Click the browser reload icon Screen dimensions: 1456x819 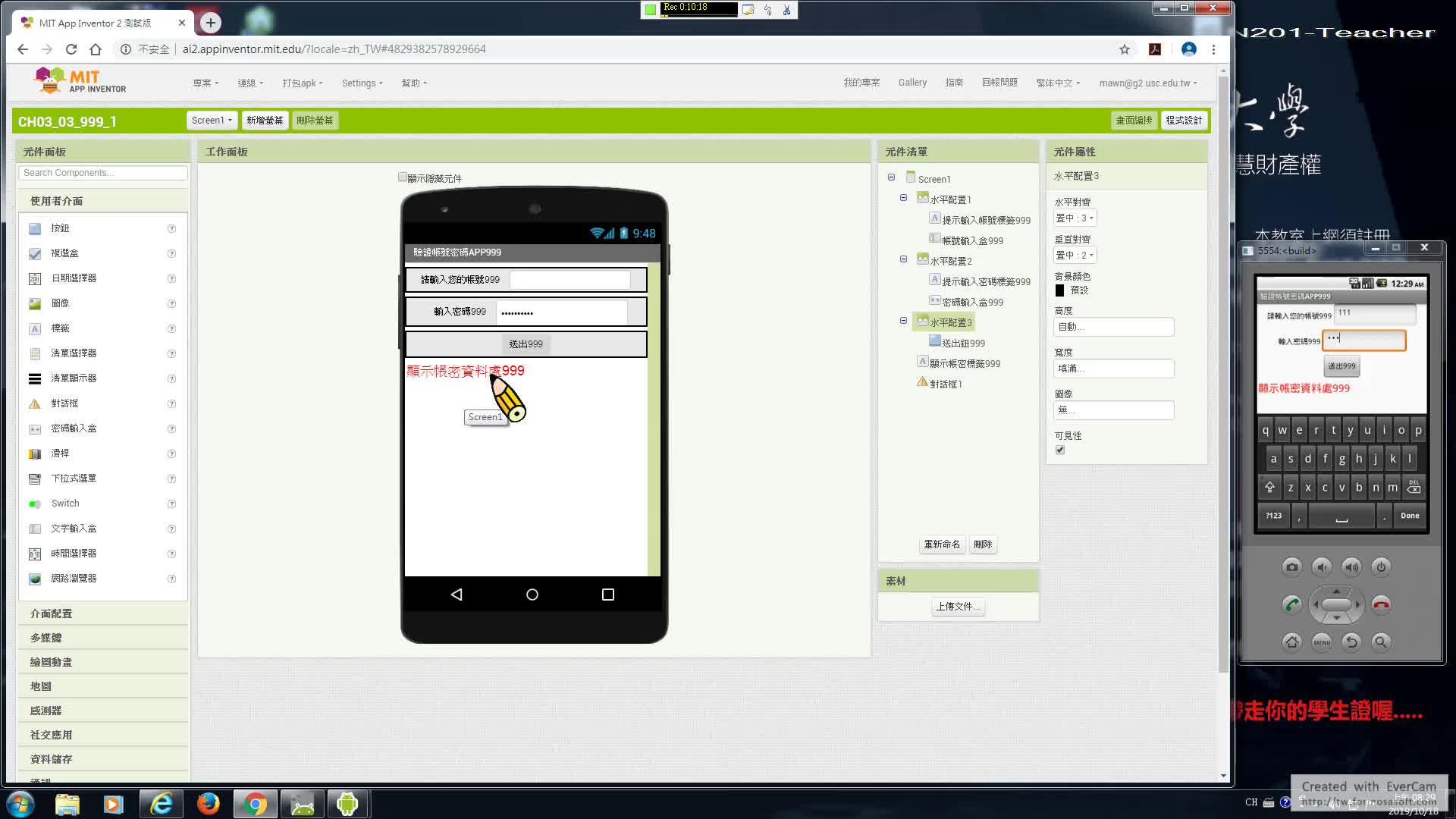tap(71, 49)
